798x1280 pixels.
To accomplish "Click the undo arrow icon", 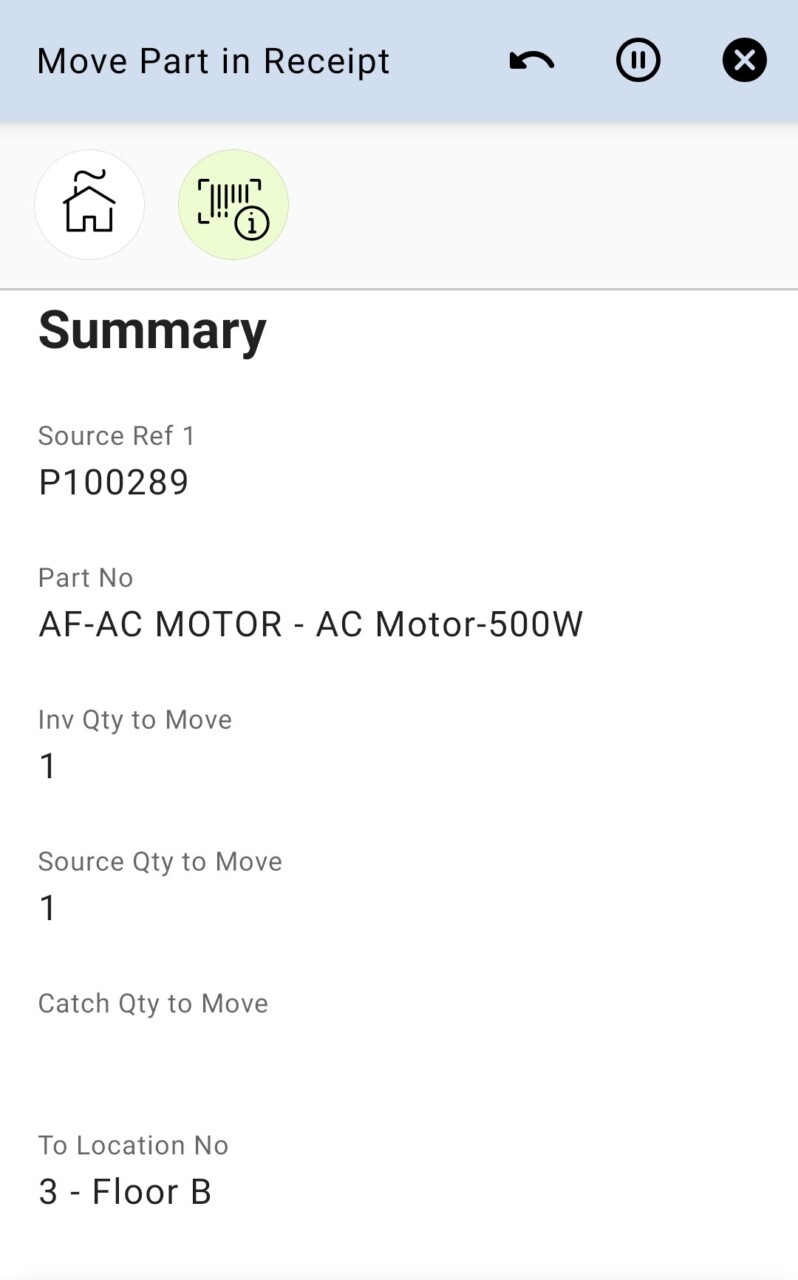I will [531, 61].
